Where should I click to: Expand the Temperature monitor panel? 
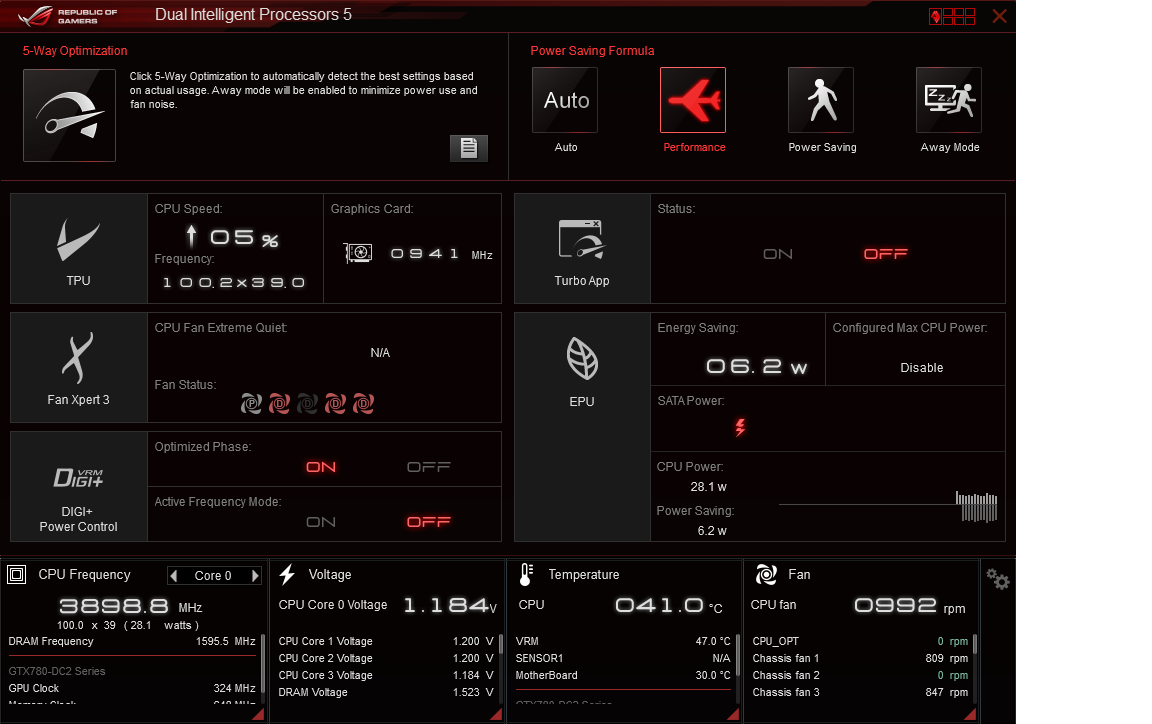(732, 714)
